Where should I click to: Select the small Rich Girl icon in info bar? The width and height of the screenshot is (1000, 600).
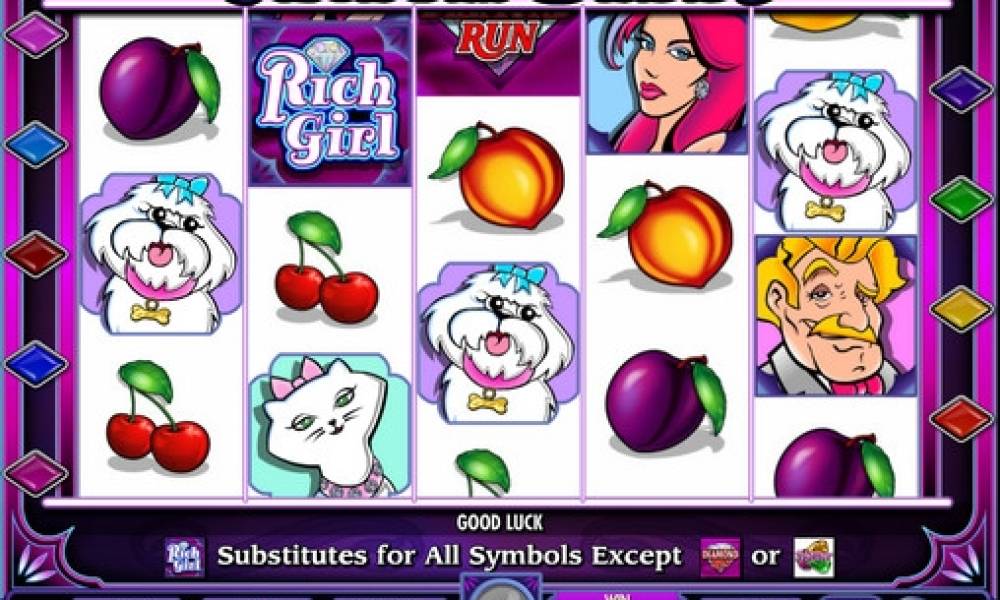(x=185, y=557)
